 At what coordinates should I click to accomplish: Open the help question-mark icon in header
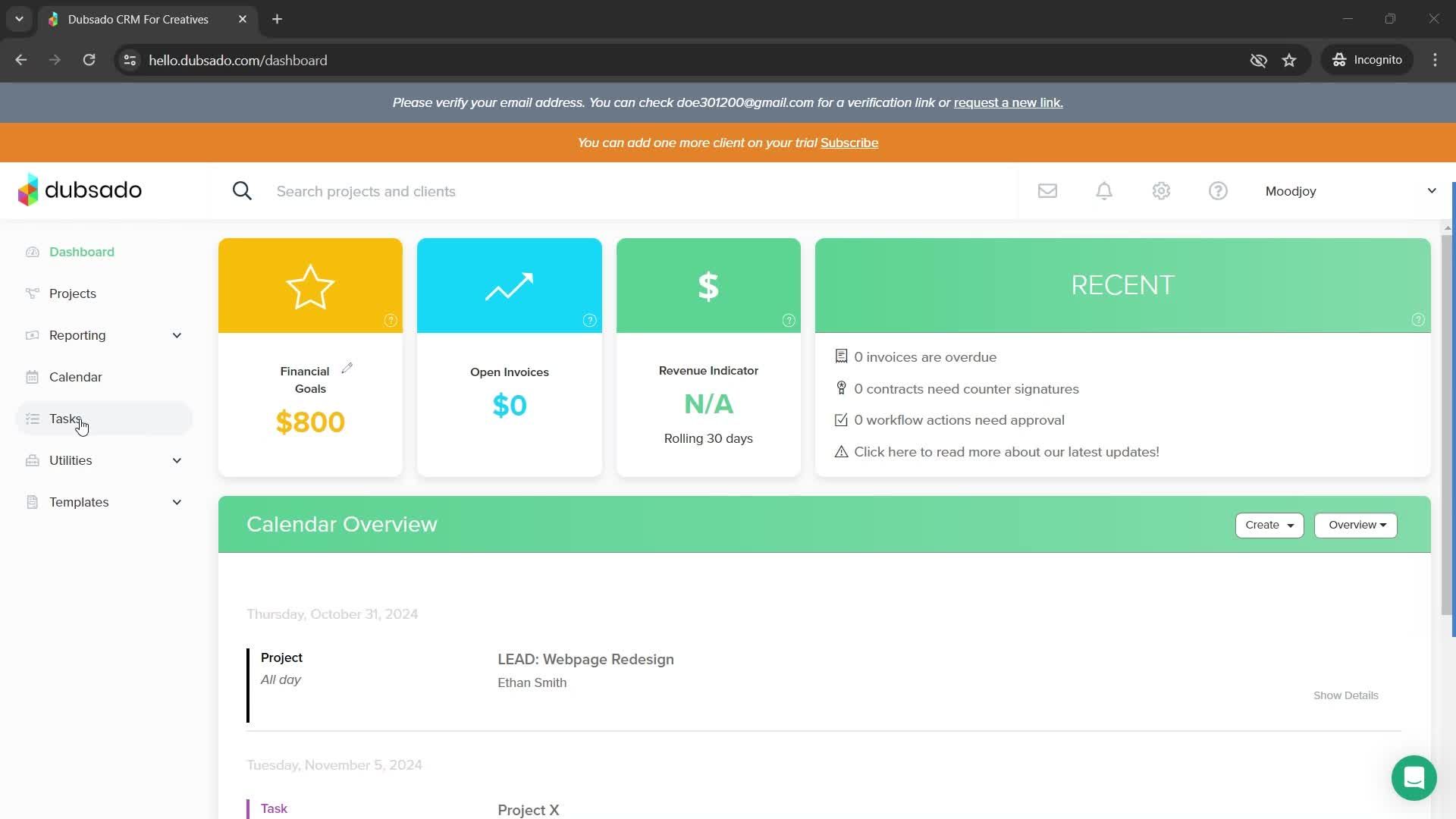pyautogui.click(x=1218, y=191)
